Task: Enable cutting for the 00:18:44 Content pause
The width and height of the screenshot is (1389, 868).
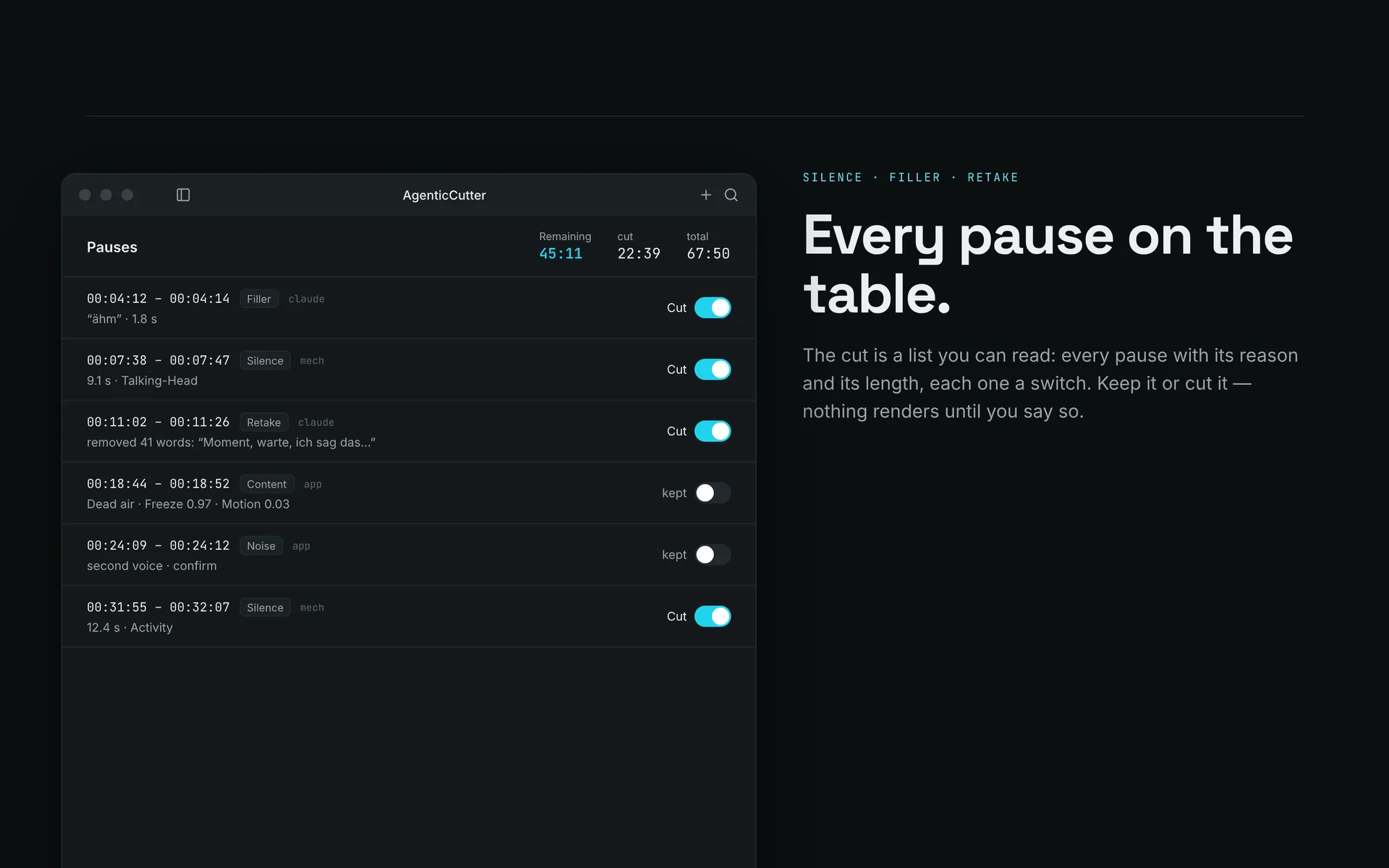Action: (713, 493)
